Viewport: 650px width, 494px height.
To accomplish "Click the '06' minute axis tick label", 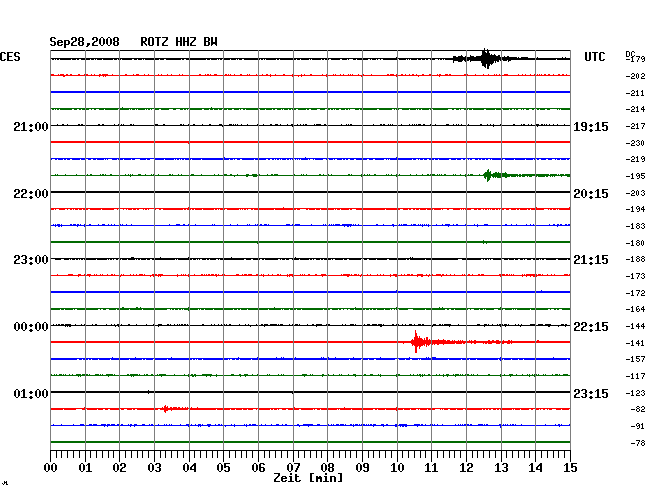I will [x=258, y=468].
